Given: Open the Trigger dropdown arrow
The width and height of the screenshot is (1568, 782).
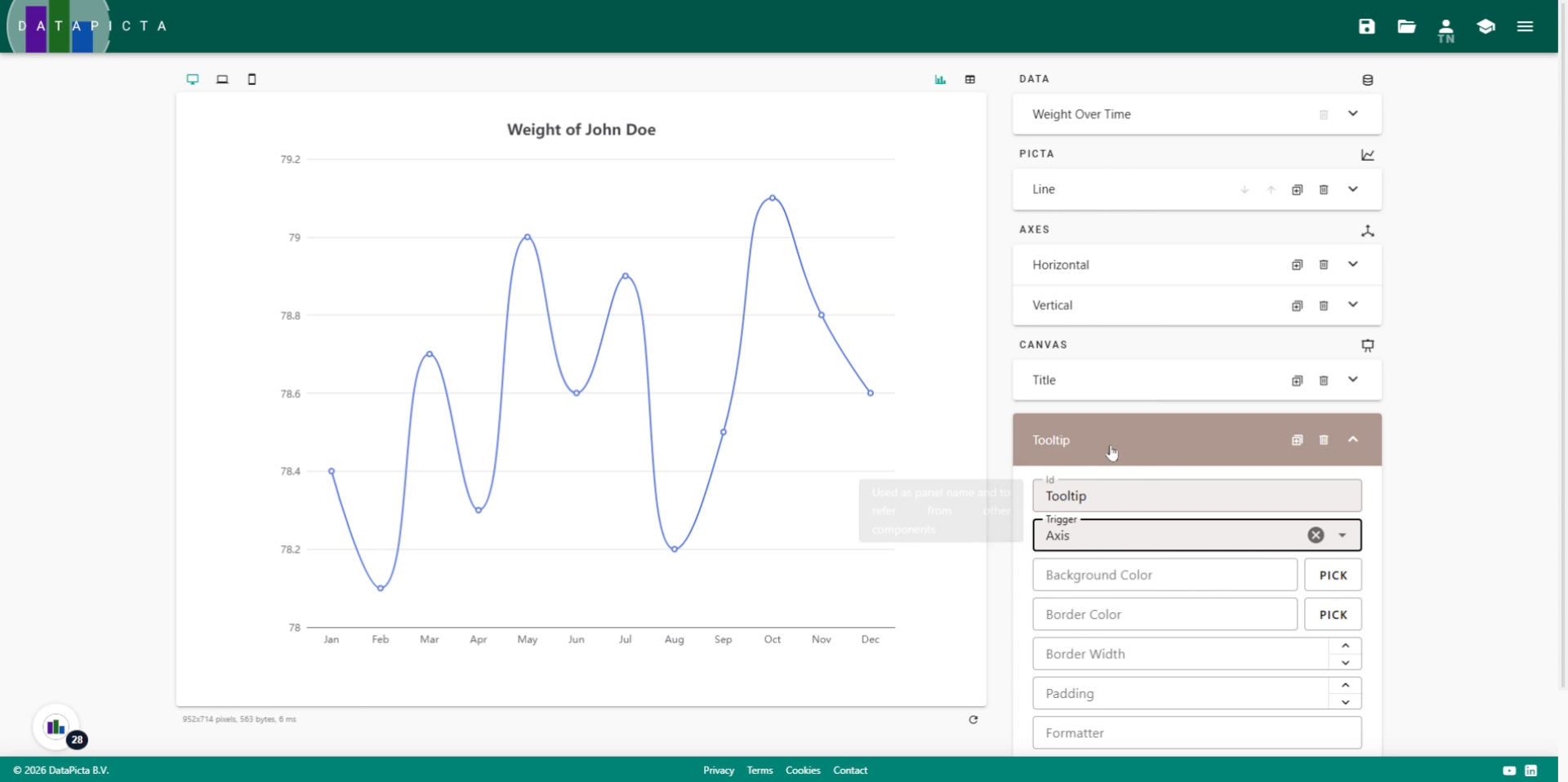Looking at the screenshot, I should pyautogui.click(x=1342, y=535).
